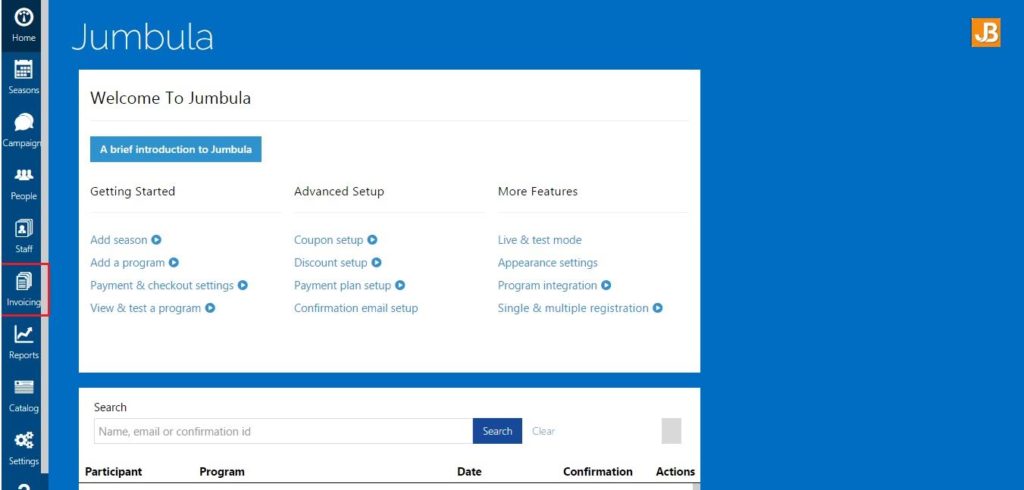
Task: Open the Live & test mode link
Action: [x=539, y=240]
